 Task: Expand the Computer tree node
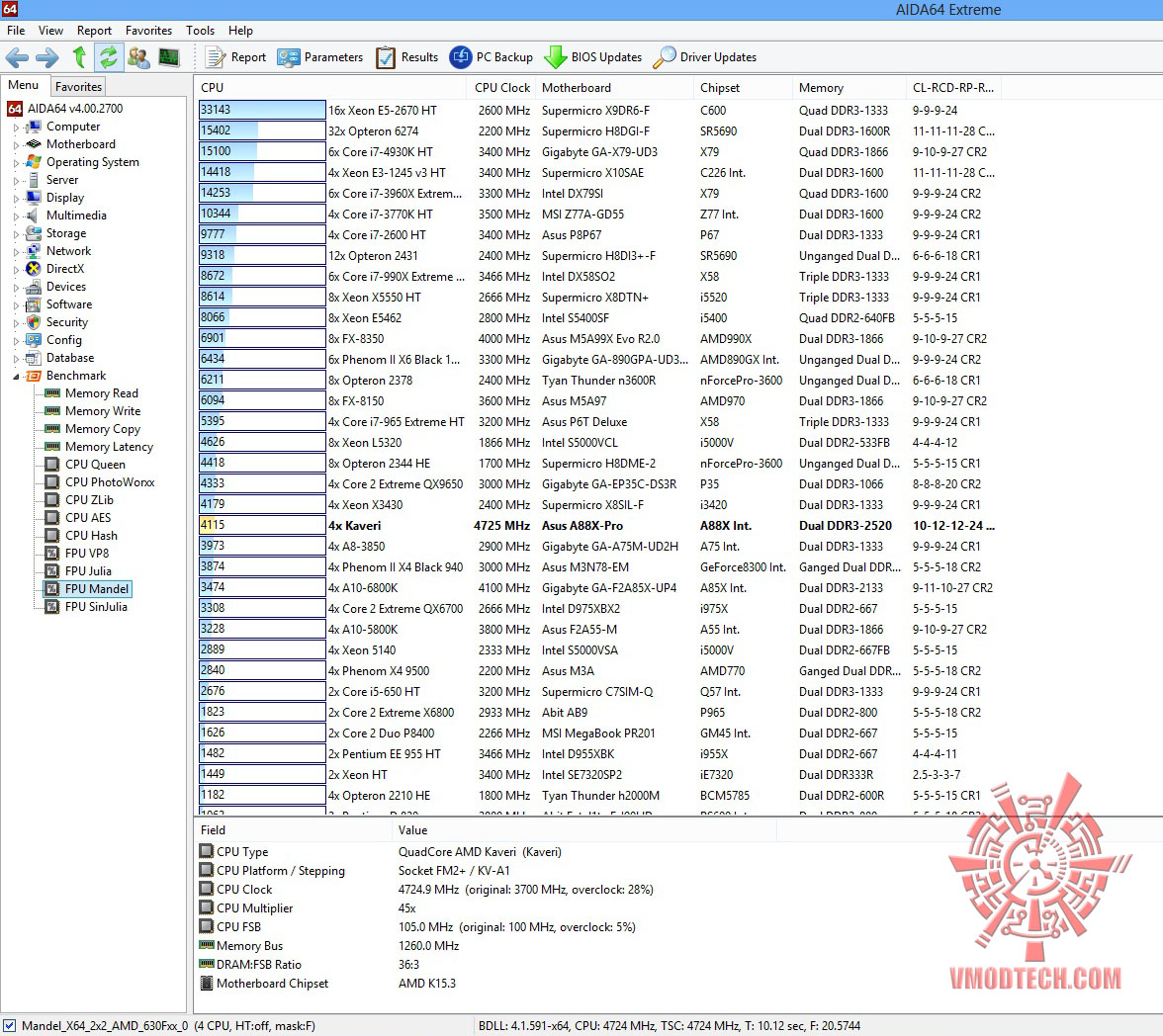tap(16, 127)
